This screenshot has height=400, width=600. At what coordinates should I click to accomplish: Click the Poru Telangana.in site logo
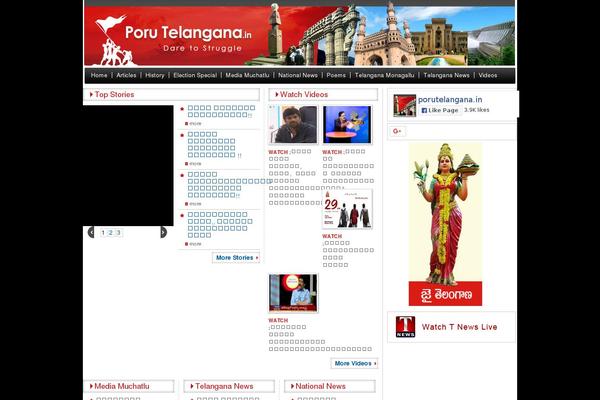click(173, 38)
